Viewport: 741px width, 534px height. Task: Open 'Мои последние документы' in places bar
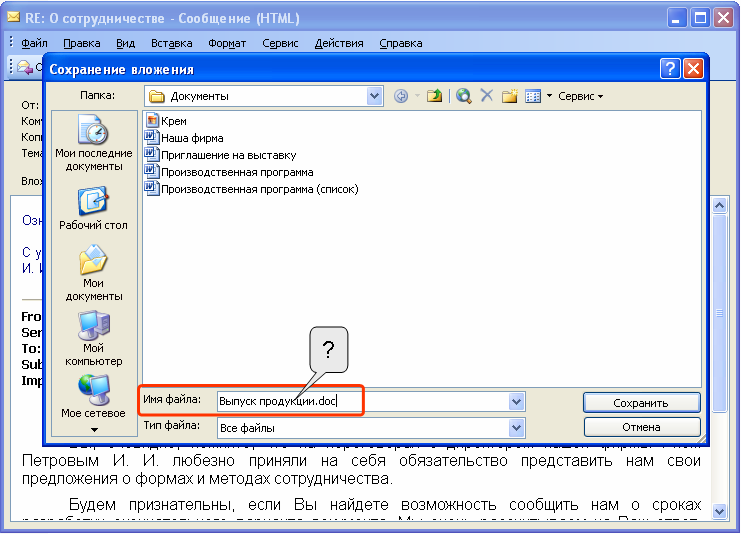tap(93, 143)
